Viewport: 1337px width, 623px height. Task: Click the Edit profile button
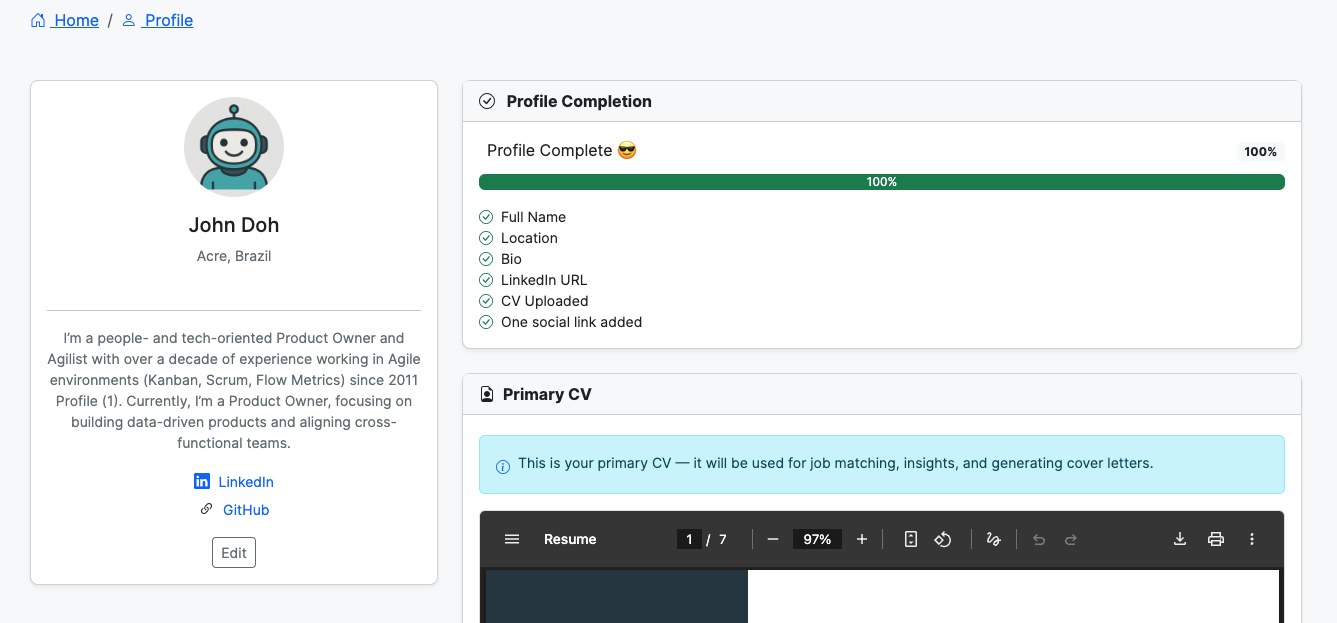(x=233, y=552)
